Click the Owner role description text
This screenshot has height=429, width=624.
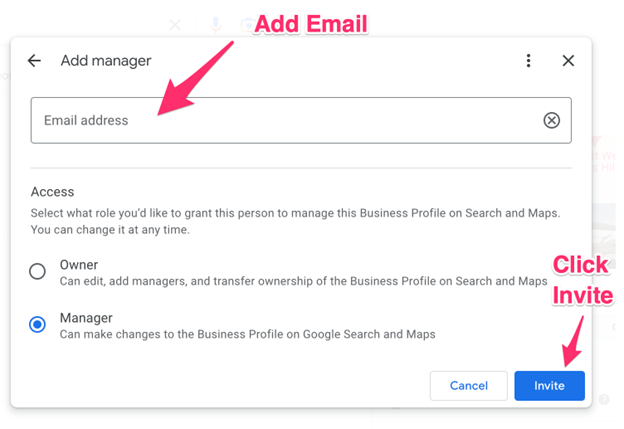[x=304, y=281]
